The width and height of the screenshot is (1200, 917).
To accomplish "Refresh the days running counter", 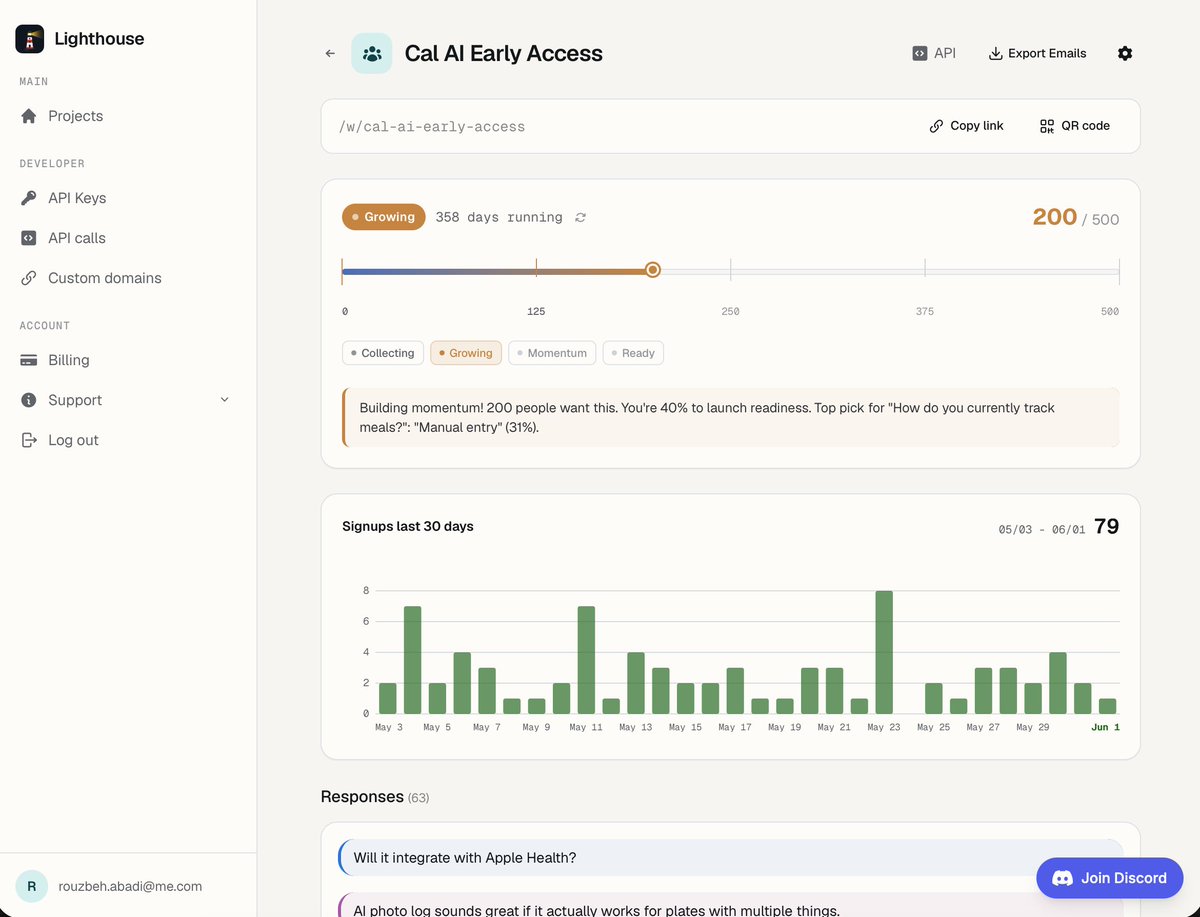I will tap(580, 217).
